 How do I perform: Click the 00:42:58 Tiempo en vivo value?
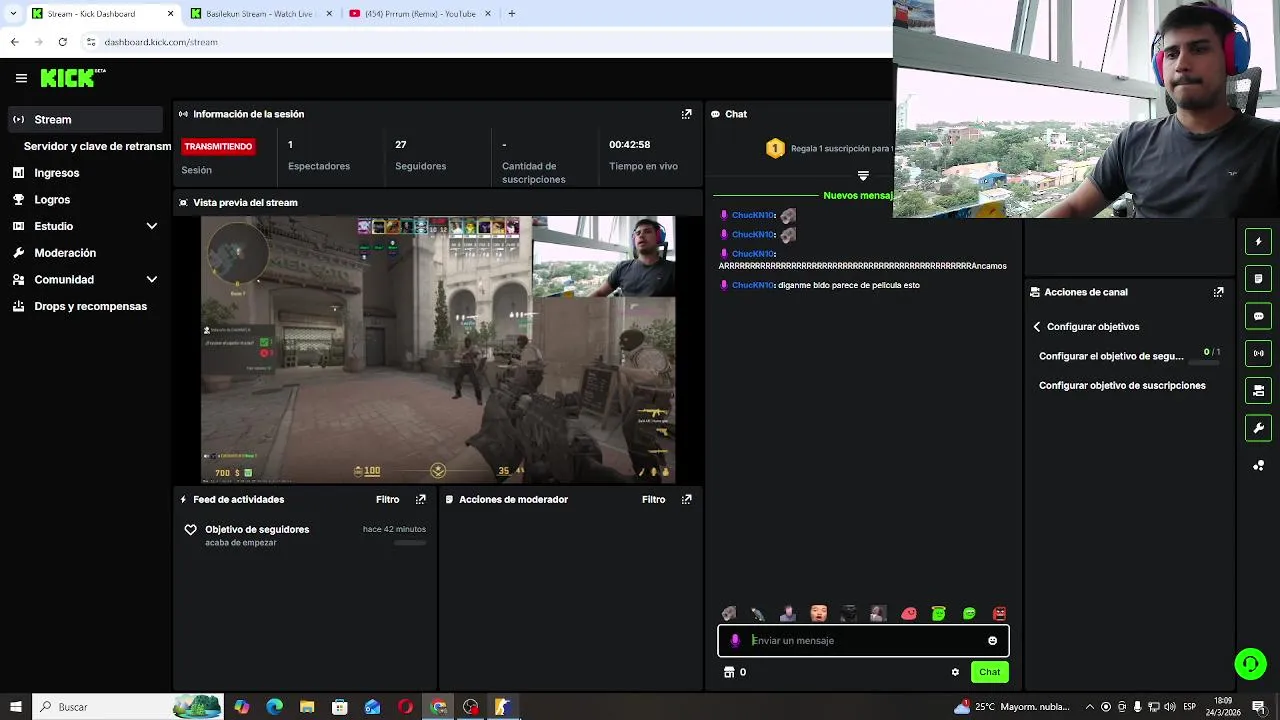click(x=630, y=145)
